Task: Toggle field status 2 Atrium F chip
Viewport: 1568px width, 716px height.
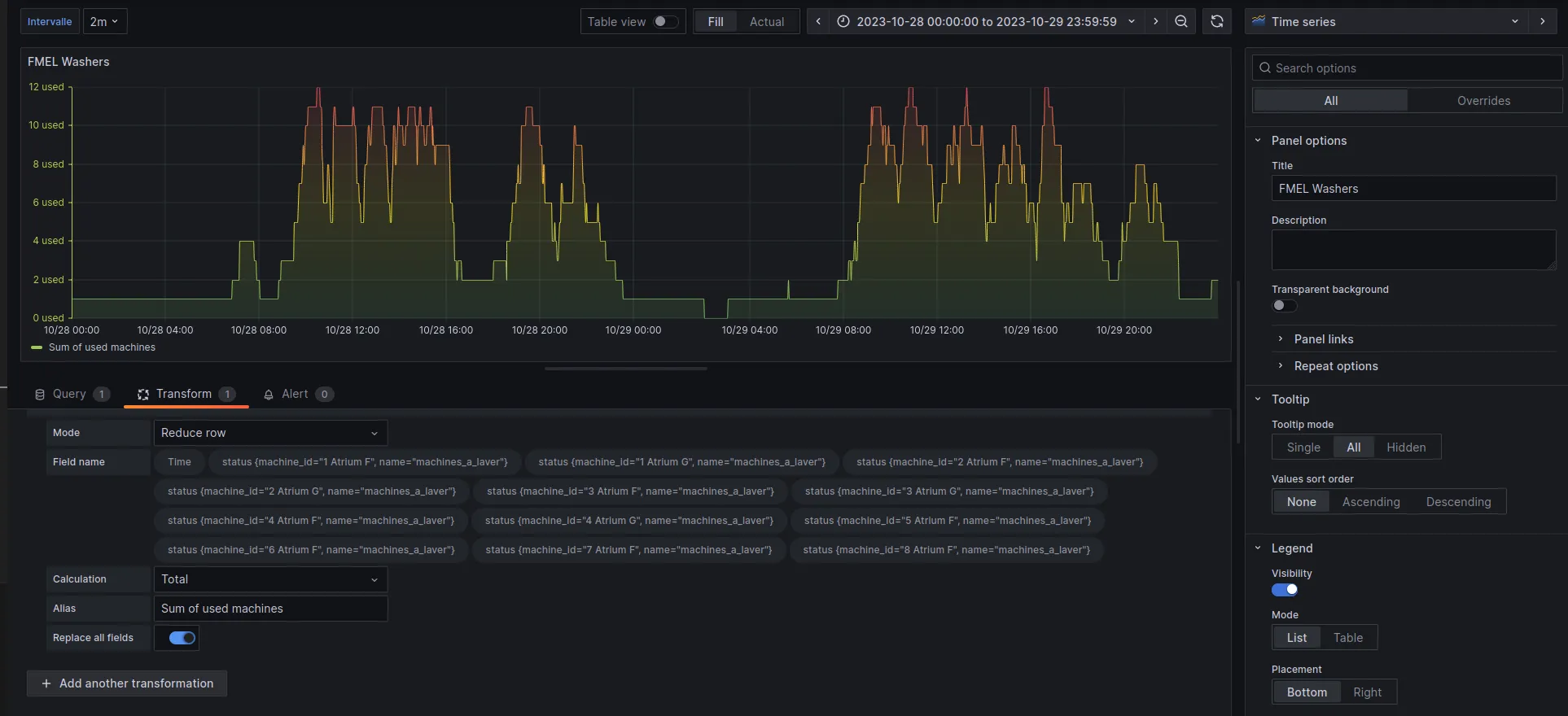Action: 1000,462
